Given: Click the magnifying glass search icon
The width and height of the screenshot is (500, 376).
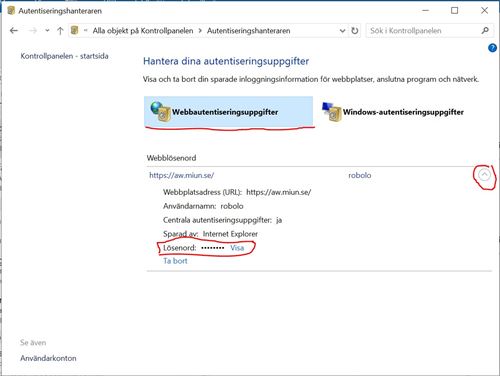Looking at the screenshot, I should 485,31.
